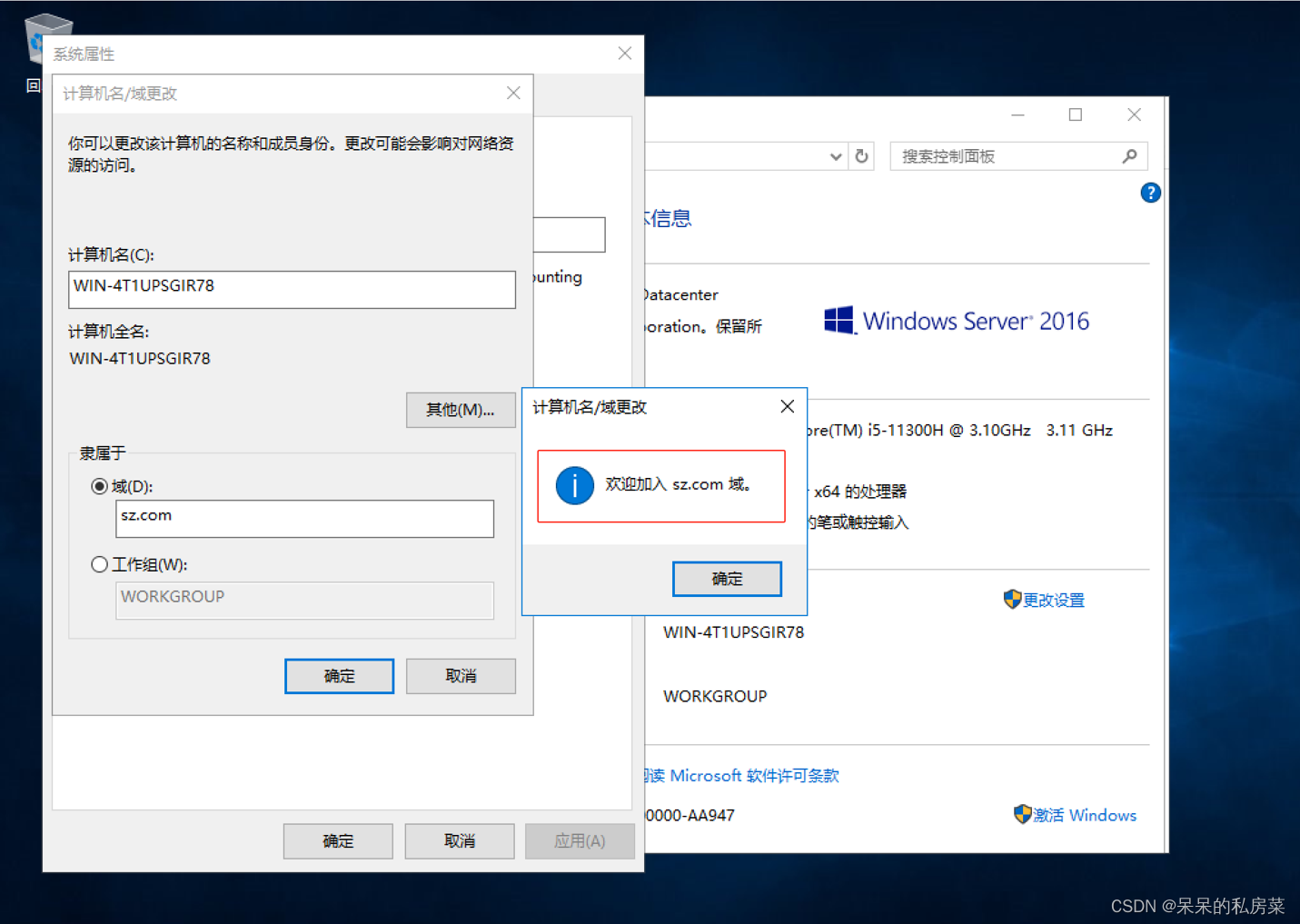The height and width of the screenshot is (924, 1300).
Task: Click the partially hidden text box in 系统属性
Action: point(570,234)
